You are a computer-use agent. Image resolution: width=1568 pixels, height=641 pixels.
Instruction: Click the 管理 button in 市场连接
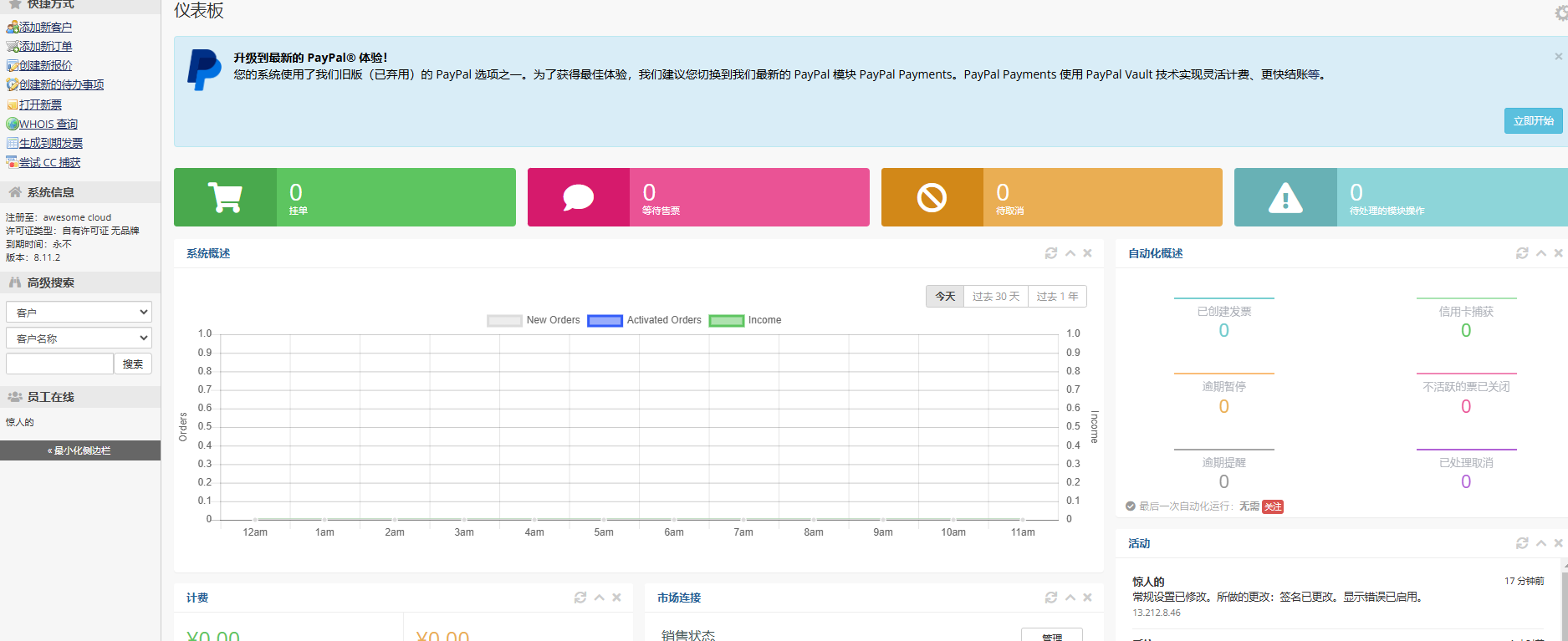pos(1052,635)
